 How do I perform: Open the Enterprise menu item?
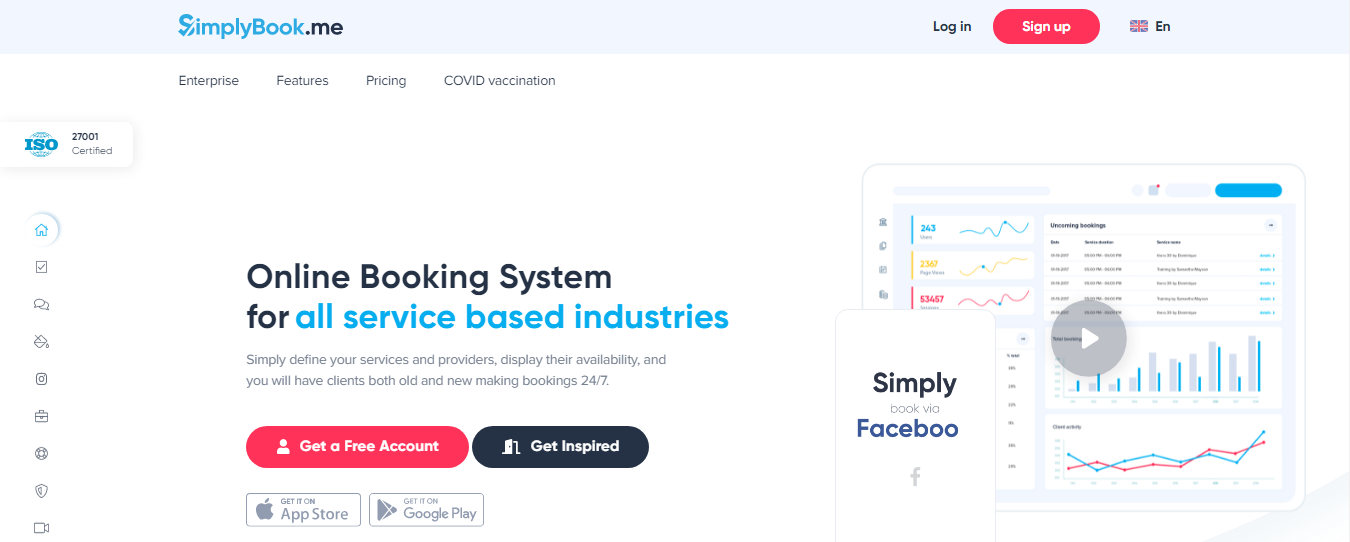pos(209,81)
